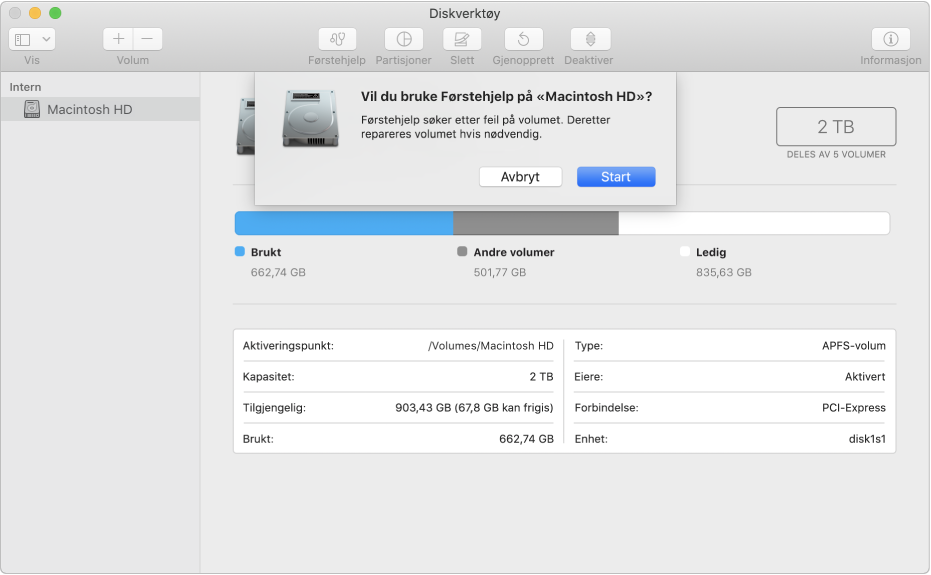
Task: Click the dialog title 'Vil du bruke Førstehjelp'
Action: 506,96
